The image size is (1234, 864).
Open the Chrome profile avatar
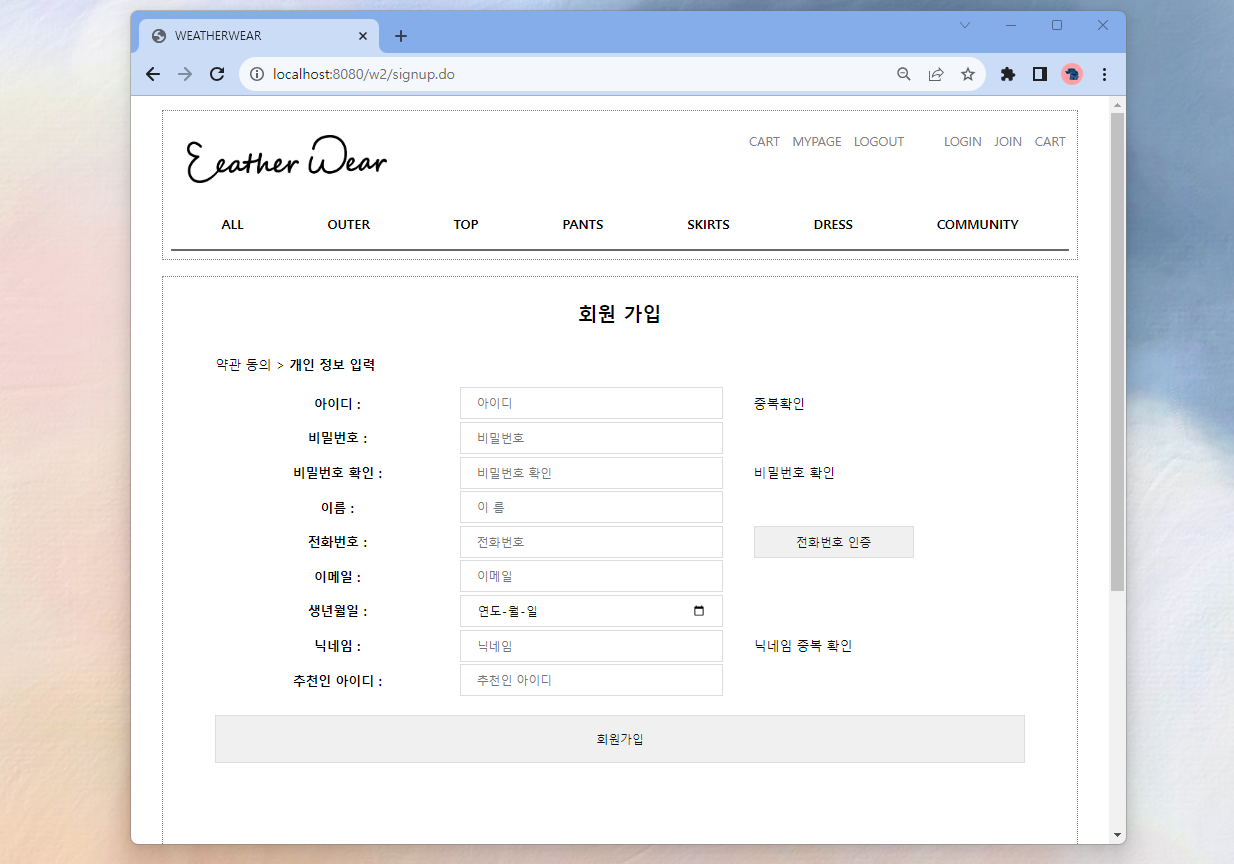click(x=1072, y=74)
